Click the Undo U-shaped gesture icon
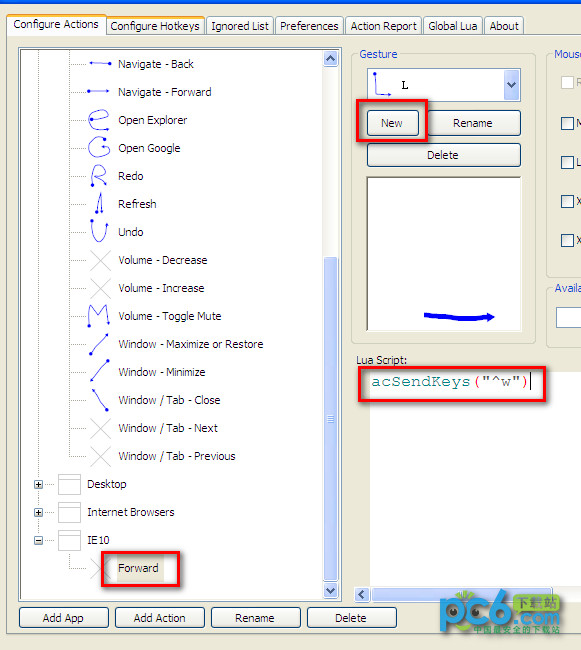 [x=99, y=230]
